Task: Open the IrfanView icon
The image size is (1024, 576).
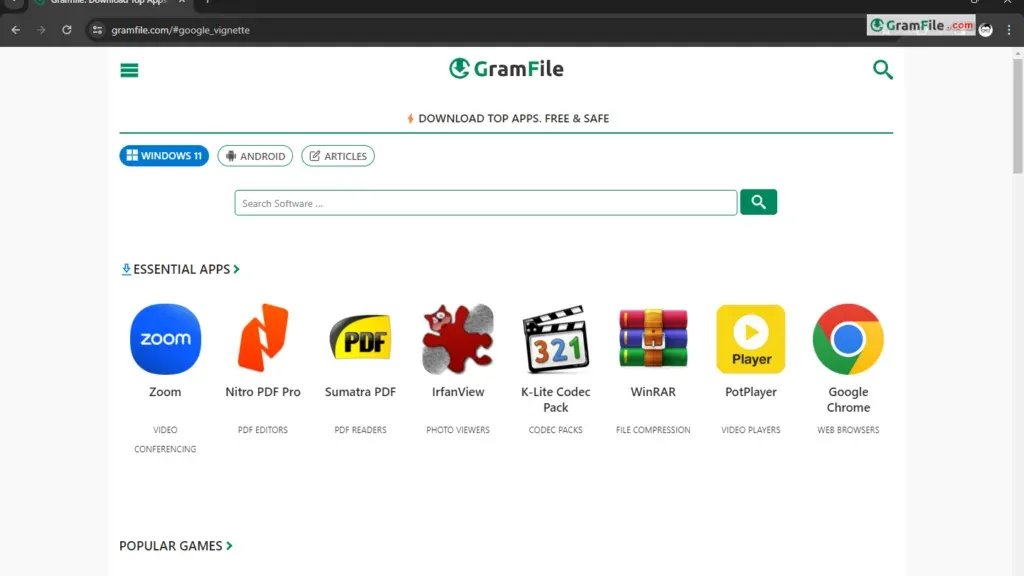Action: coord(458,339)
